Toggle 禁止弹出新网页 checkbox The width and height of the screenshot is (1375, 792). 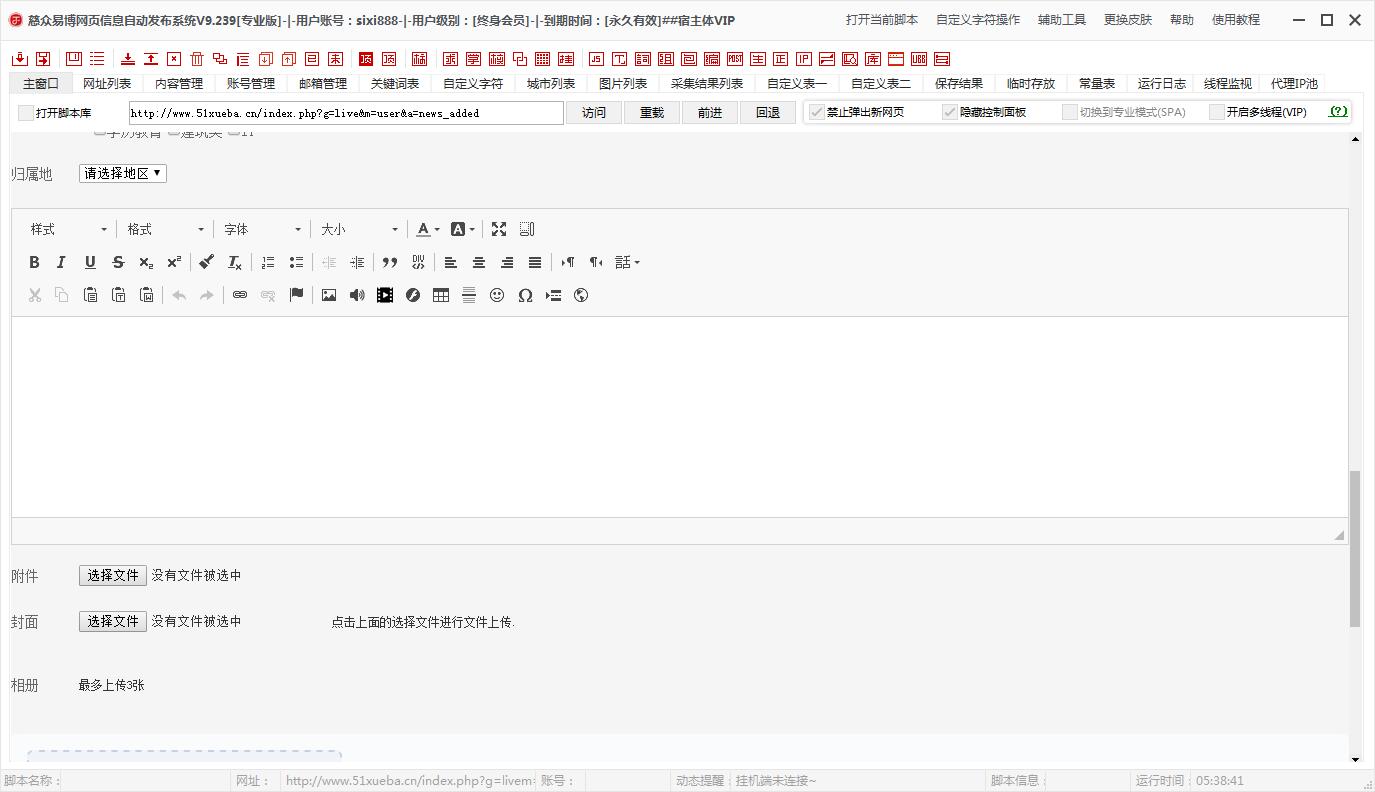pos(817,112)
